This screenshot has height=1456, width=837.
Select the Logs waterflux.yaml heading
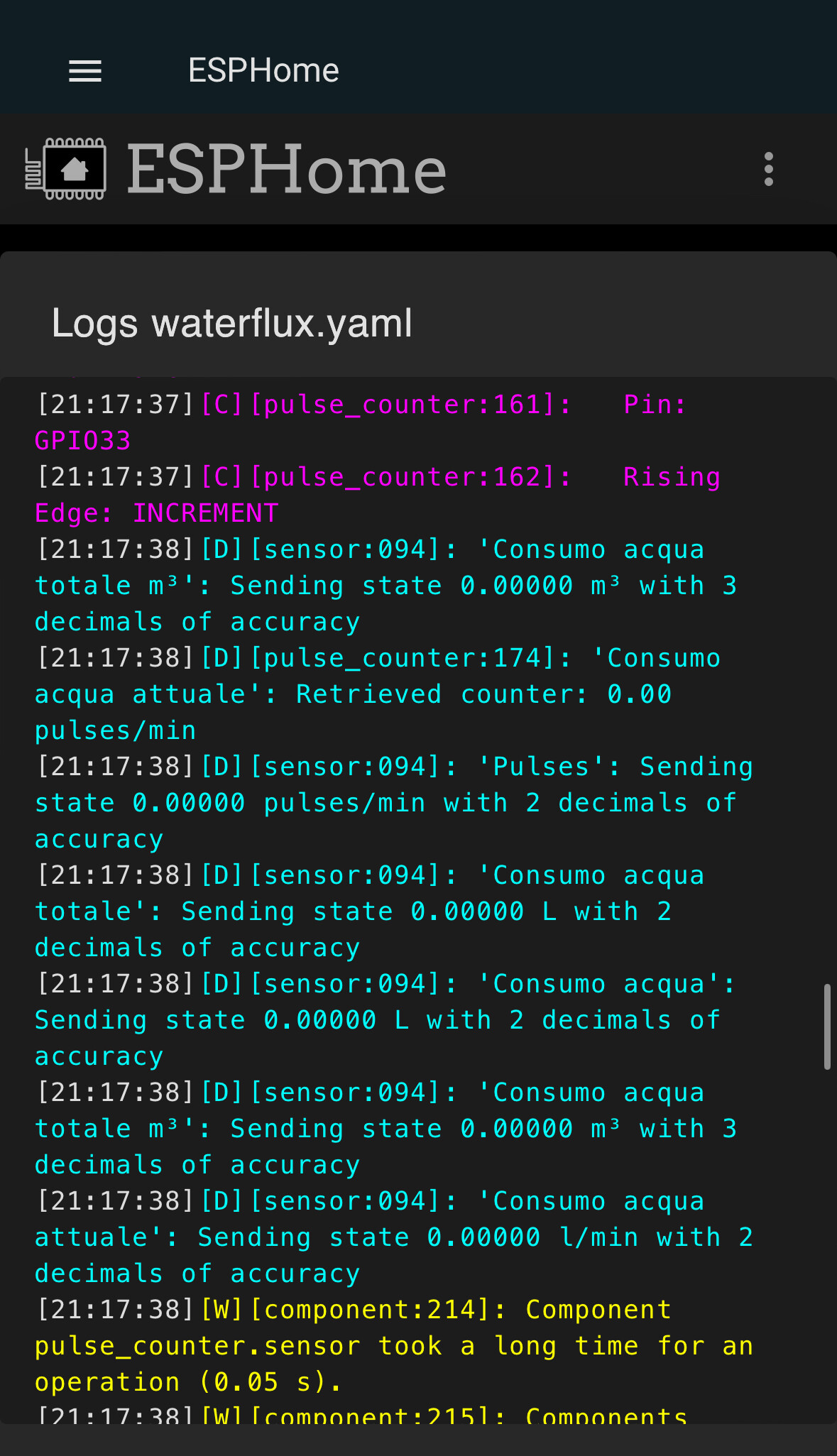(232, 322)
